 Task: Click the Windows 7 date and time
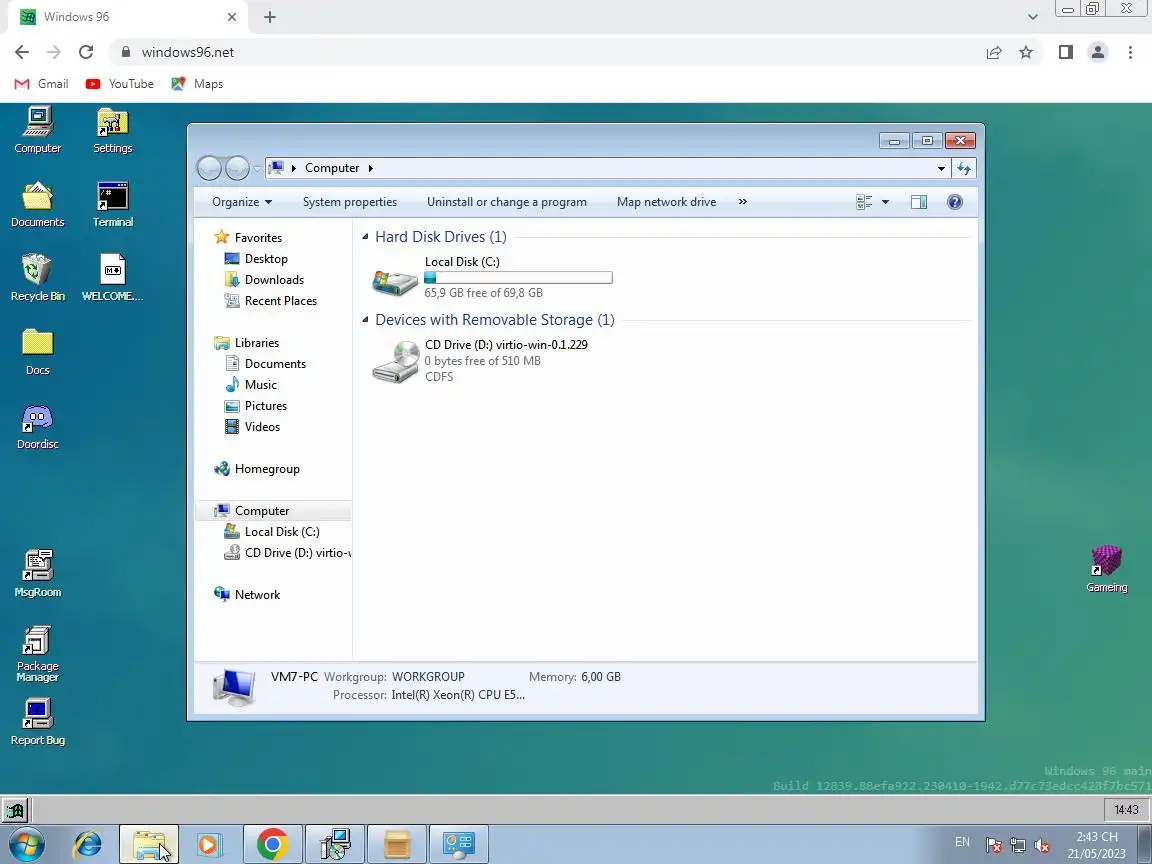1097,845
